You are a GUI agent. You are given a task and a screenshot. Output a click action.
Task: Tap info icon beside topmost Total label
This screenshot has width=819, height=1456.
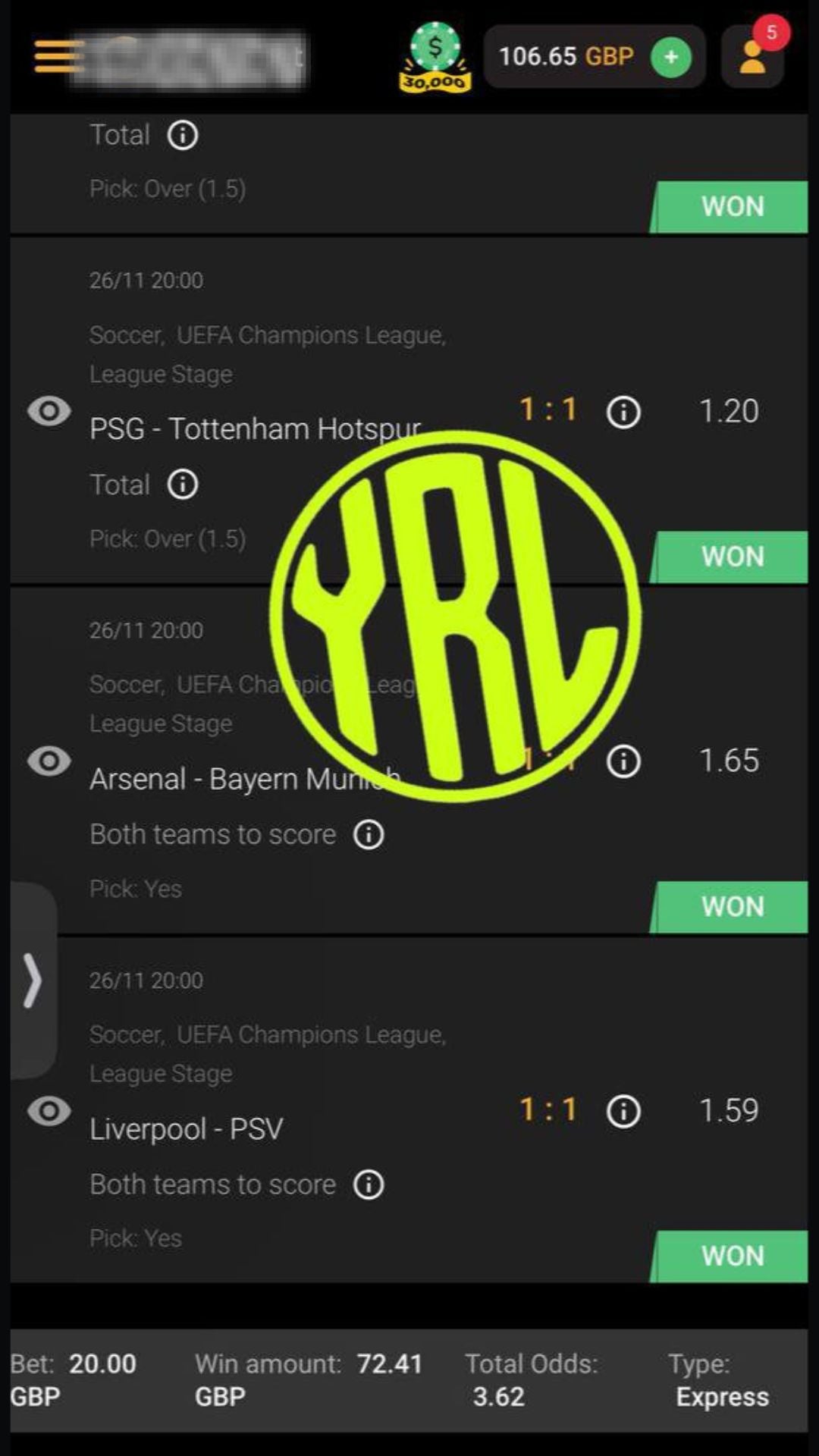coord(183,136)
